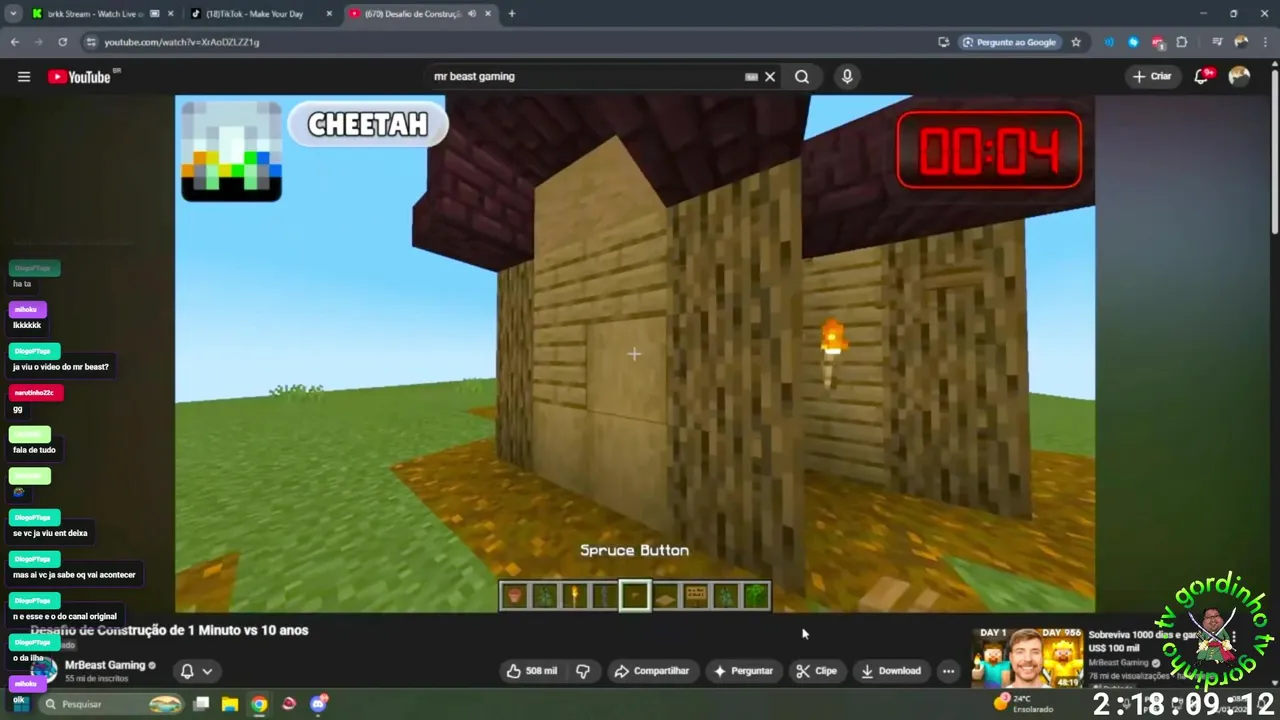The height and width of the screenshot is (720, 1280).
Task: Open YouTube notifications bell
Action: [1203, 76]
